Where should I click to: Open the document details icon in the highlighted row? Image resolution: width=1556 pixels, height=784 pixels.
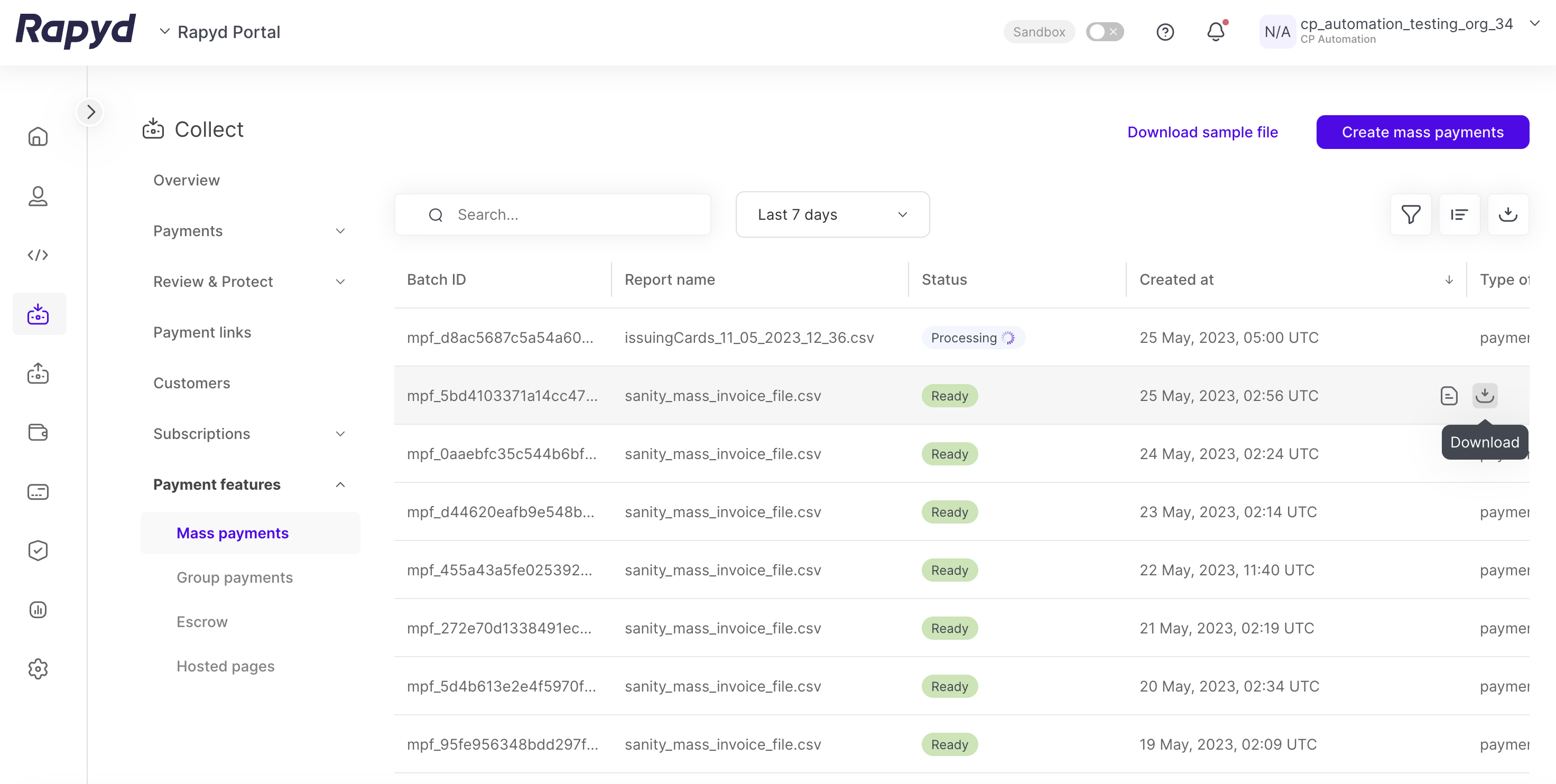[1449, 396]
